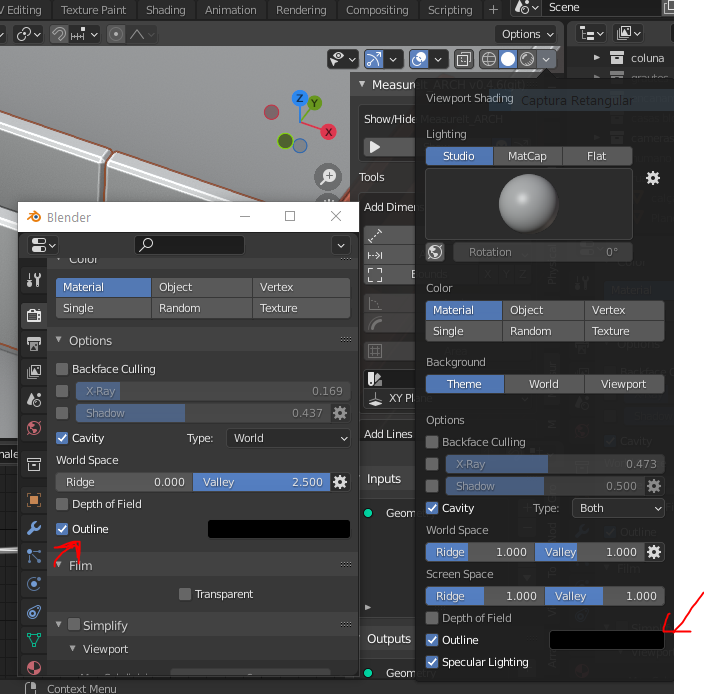Uncheck Cavity in Viewport Shading popover
The width and height of the screenshot is (704, 694).
432,508
